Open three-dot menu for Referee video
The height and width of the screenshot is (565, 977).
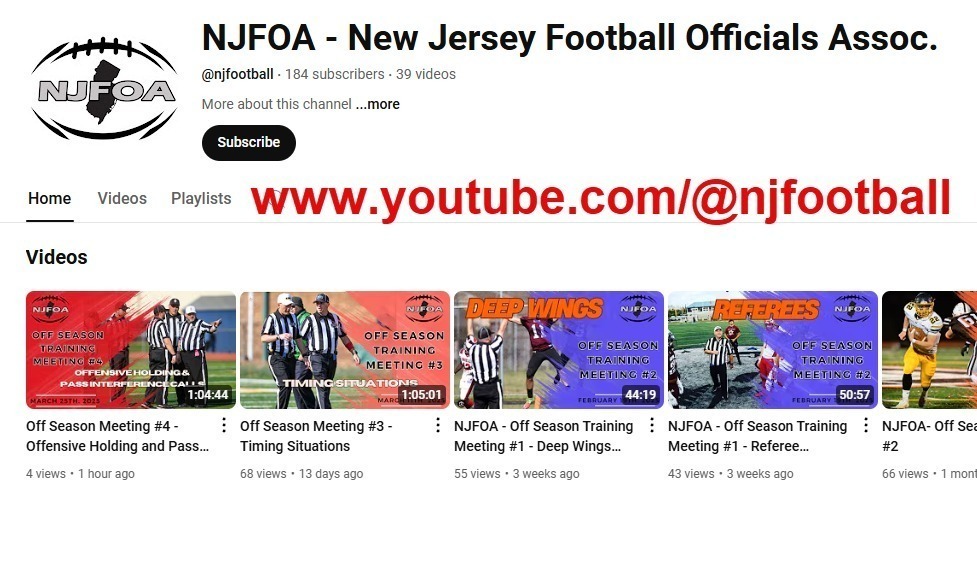click(865, 425)
